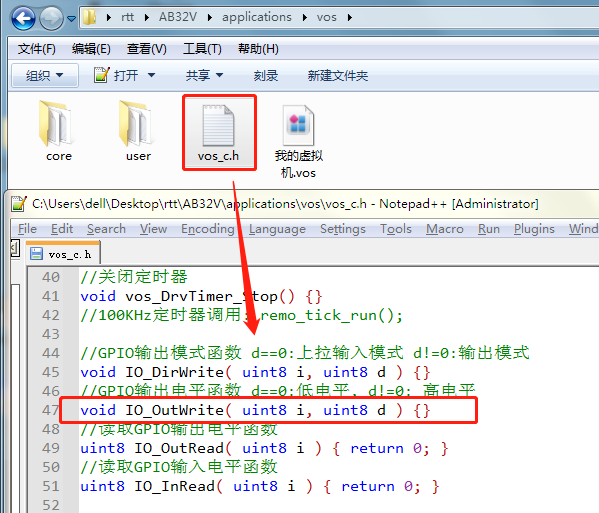Open the Notepad++ Plugins menu
This screenshot has width=599, height=513.
coord(534,229)
